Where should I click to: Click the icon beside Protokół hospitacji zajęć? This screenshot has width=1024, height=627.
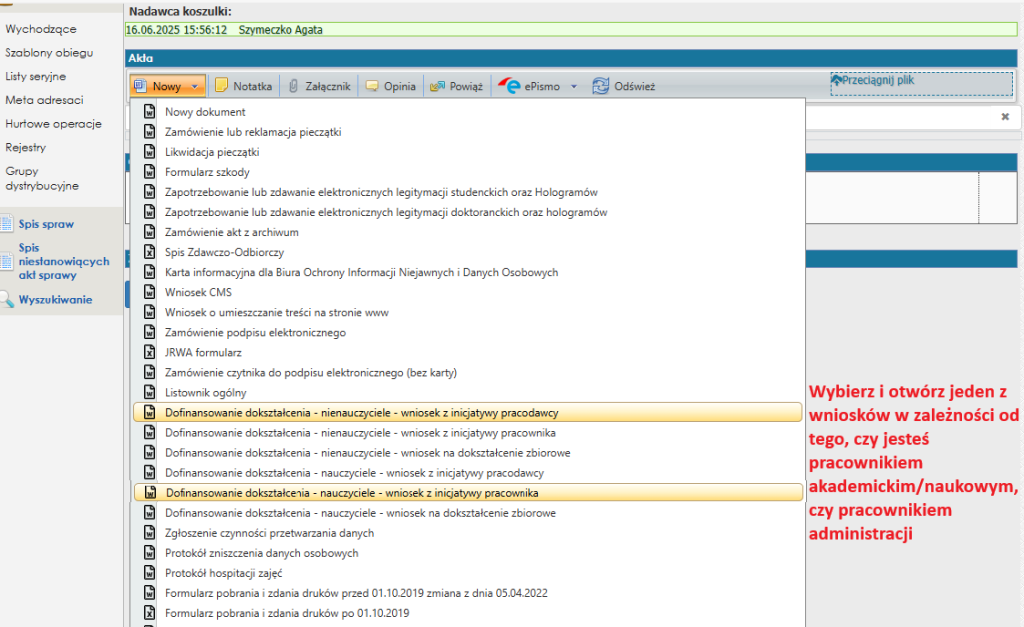(x=150, y=573)
